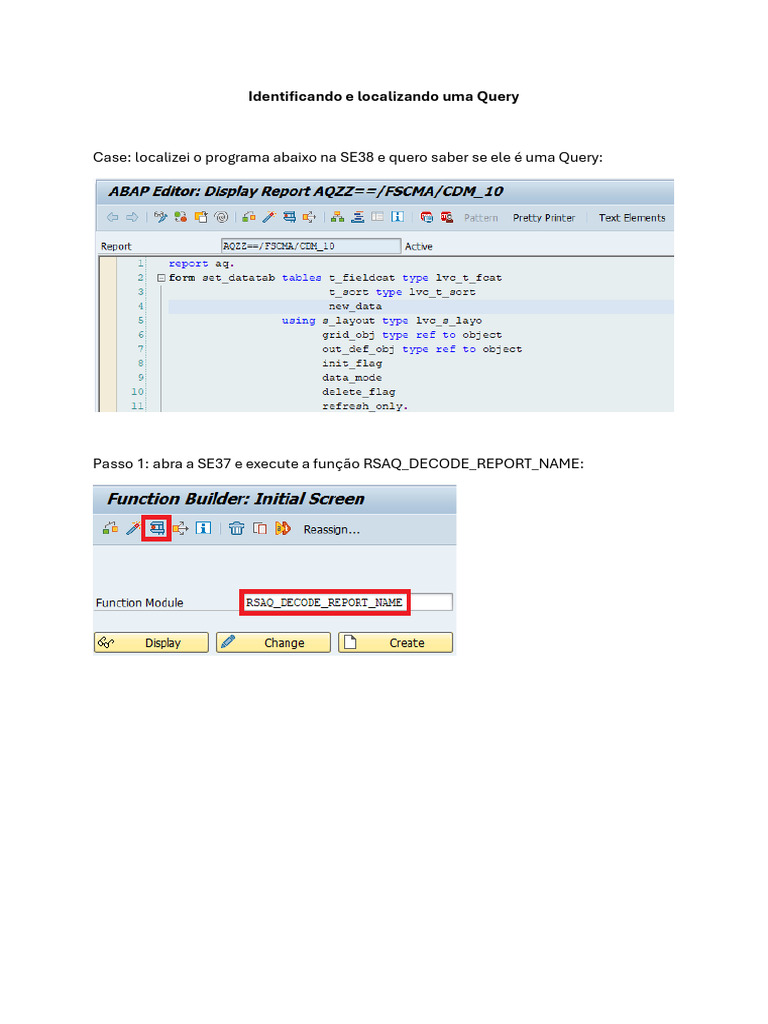768x1024 pixels.
Task: Open Where-Used List icon in Function Builder
Action: click(x=181, y=528)
